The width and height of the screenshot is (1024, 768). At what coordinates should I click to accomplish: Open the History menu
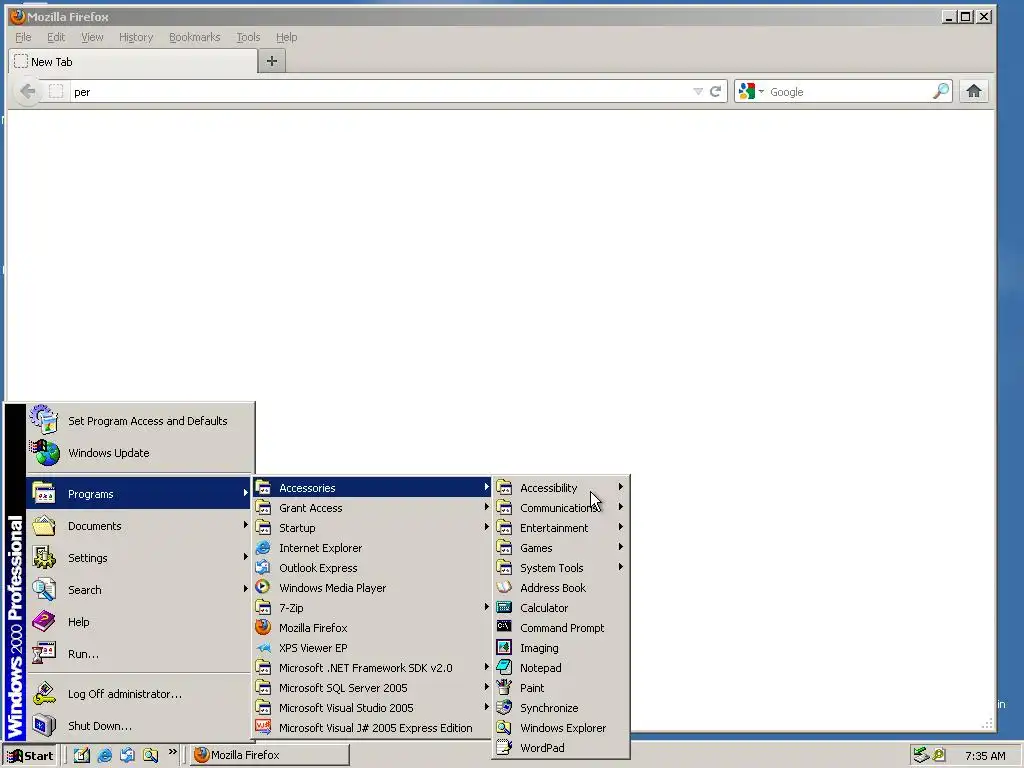136,37
